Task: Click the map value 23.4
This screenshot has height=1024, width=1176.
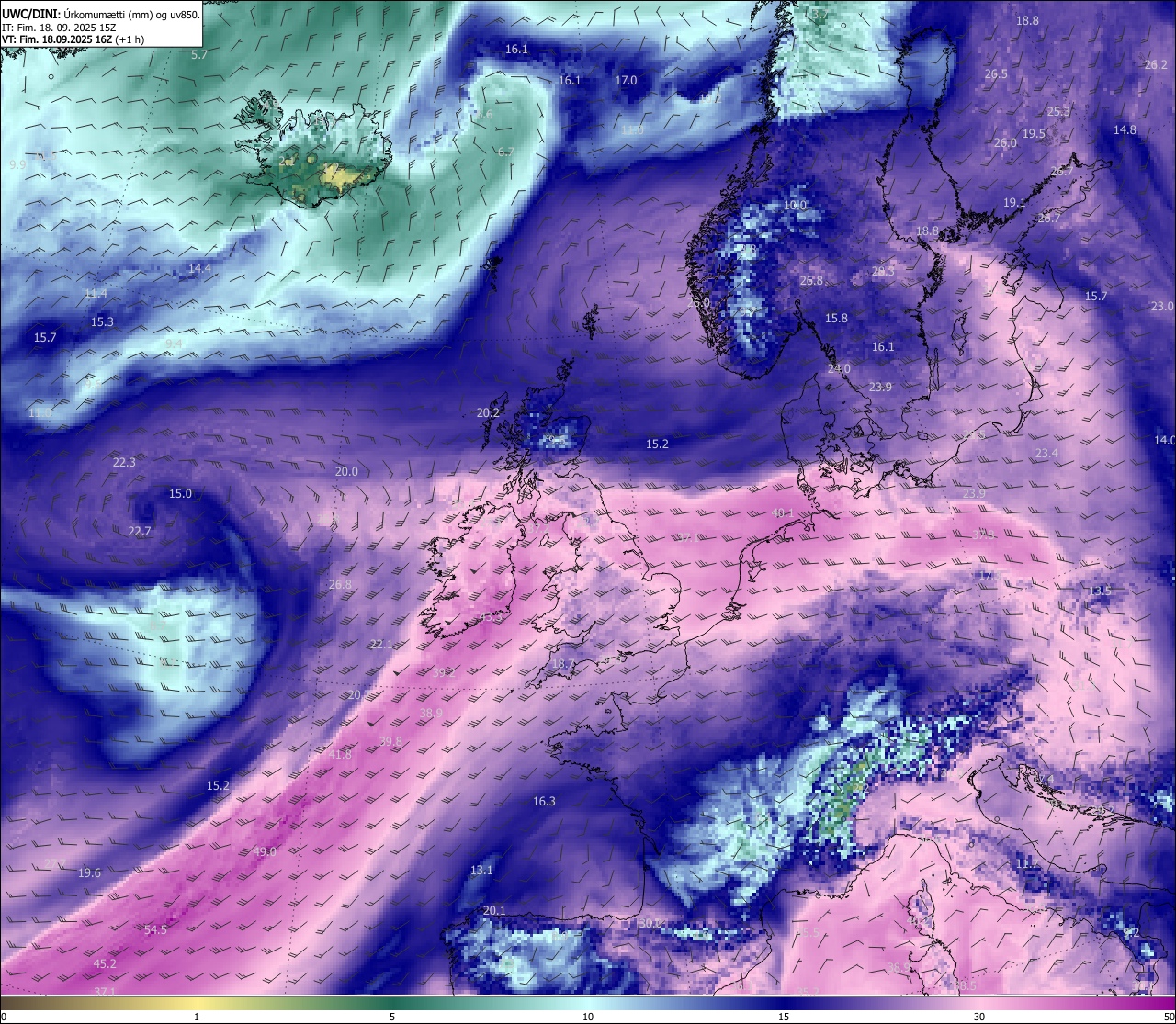Action: pos(1046,454)
